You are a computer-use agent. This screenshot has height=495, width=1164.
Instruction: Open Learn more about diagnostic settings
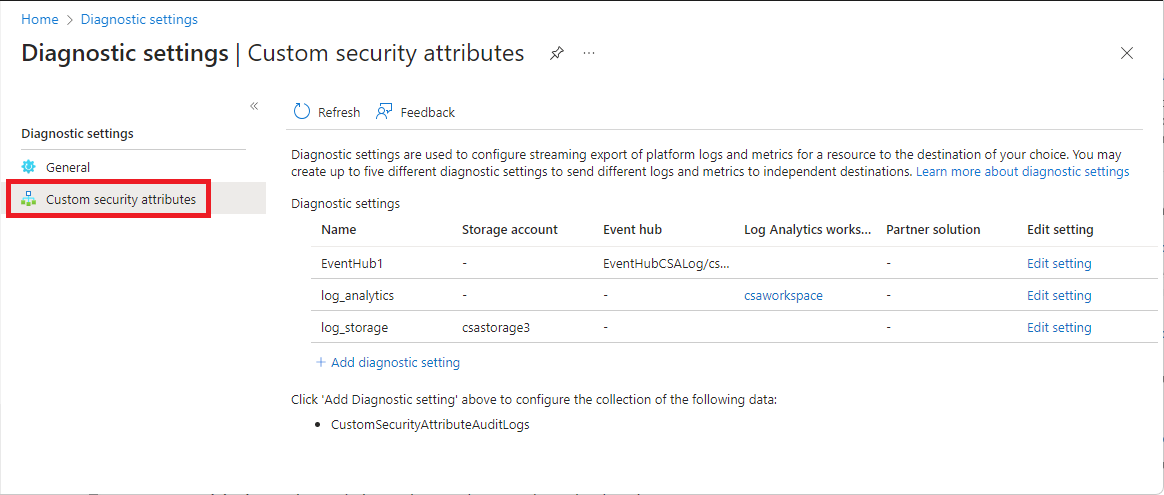1022,172
